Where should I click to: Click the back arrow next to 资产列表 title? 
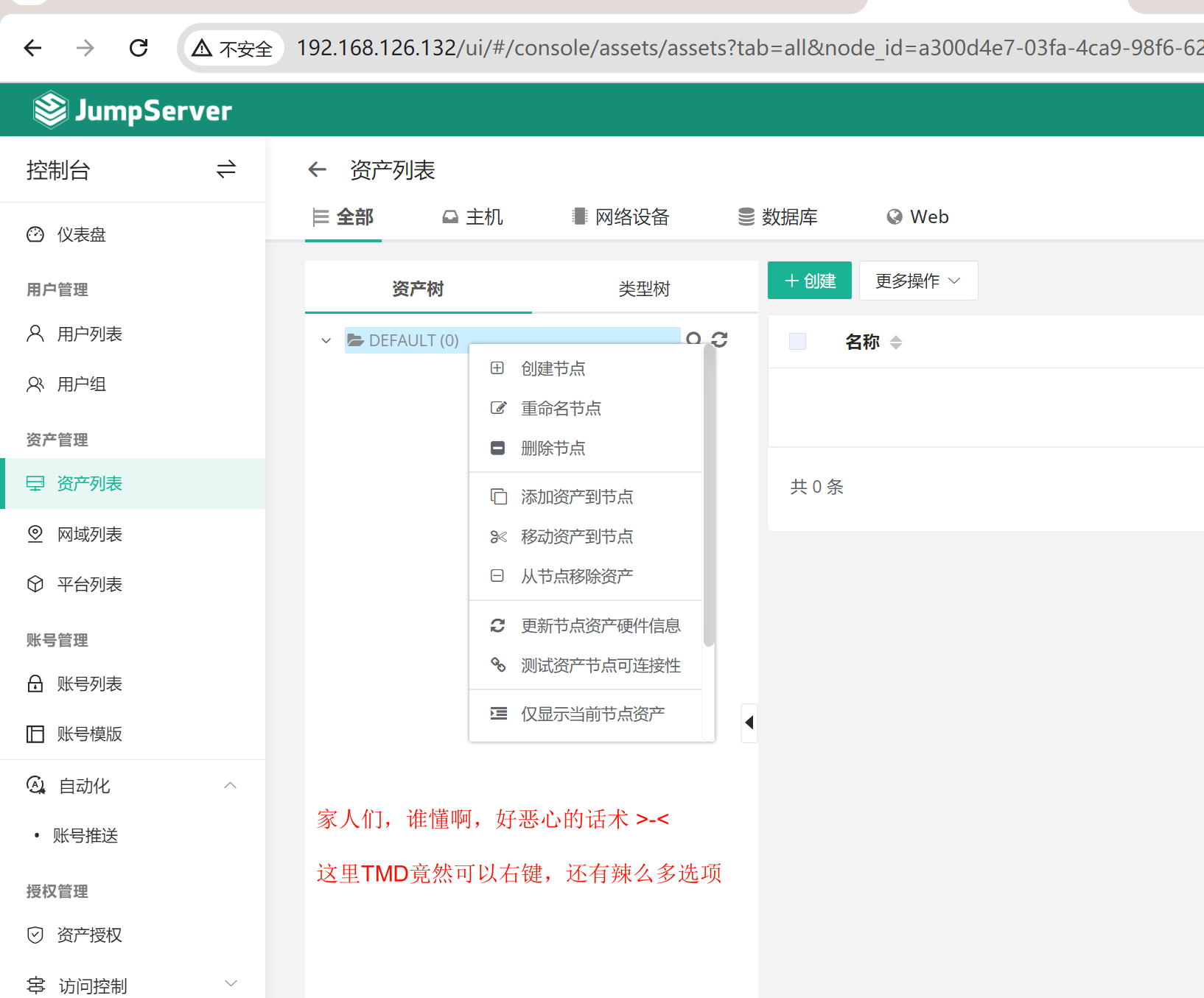click(x=317, y=170)
